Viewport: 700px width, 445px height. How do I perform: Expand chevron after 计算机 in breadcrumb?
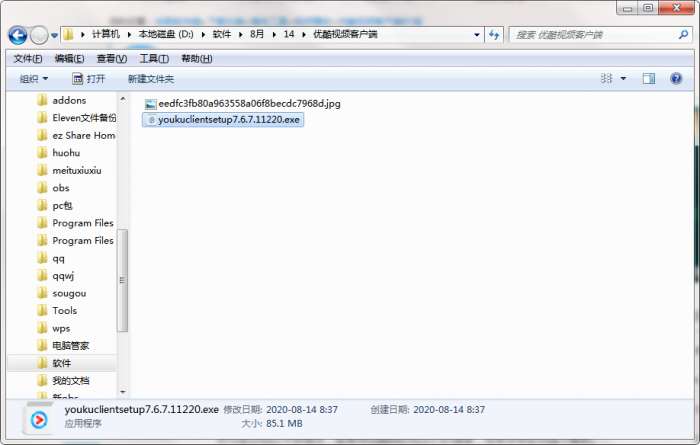[x=129, y=34]
